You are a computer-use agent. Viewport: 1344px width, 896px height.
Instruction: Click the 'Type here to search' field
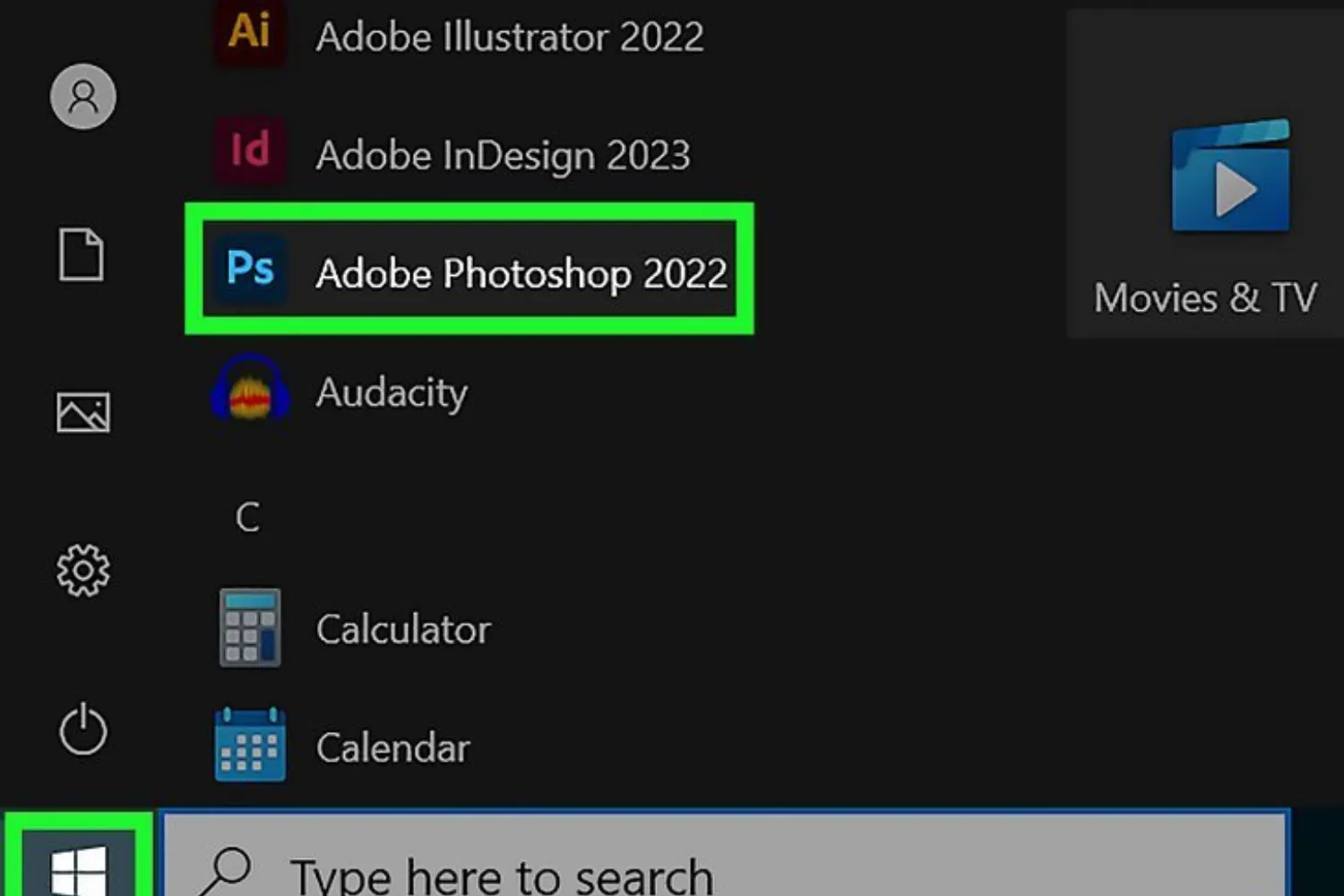[502, 869]
